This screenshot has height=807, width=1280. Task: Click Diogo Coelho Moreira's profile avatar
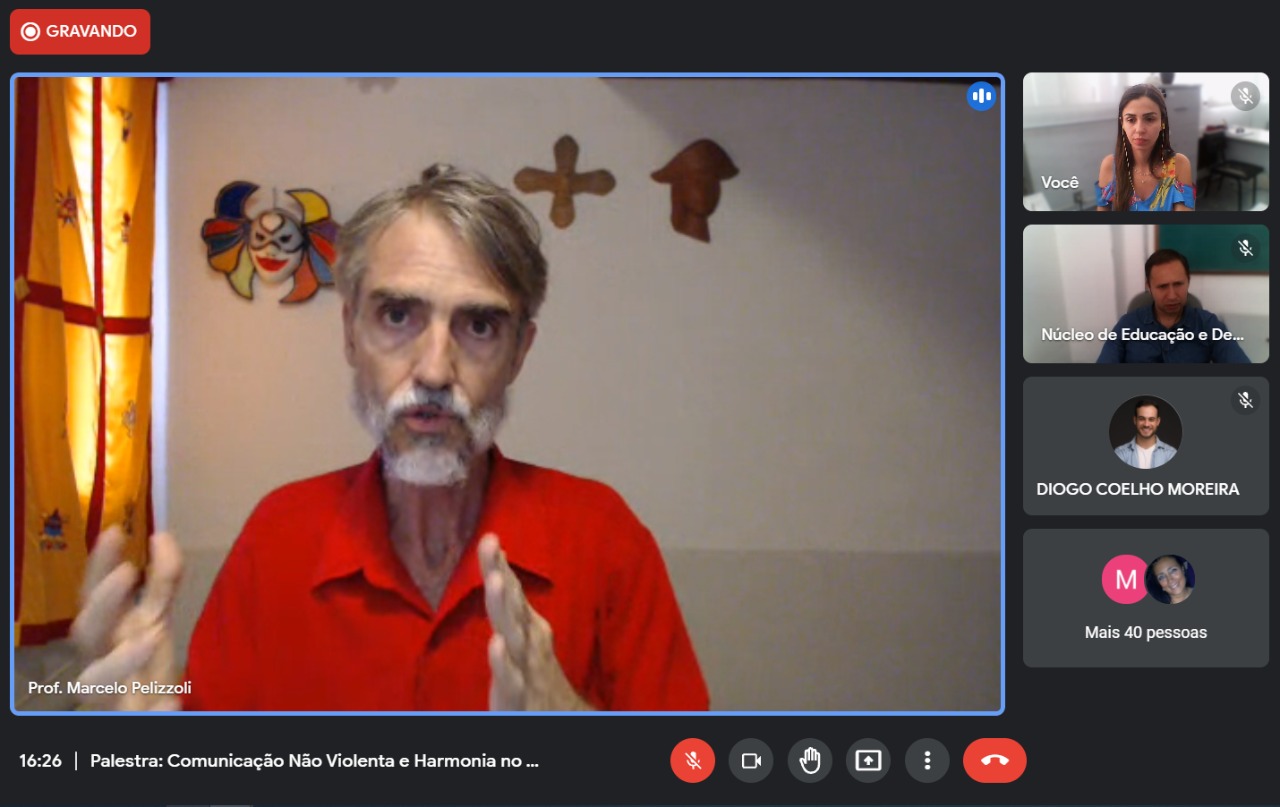coord(1145,432)
